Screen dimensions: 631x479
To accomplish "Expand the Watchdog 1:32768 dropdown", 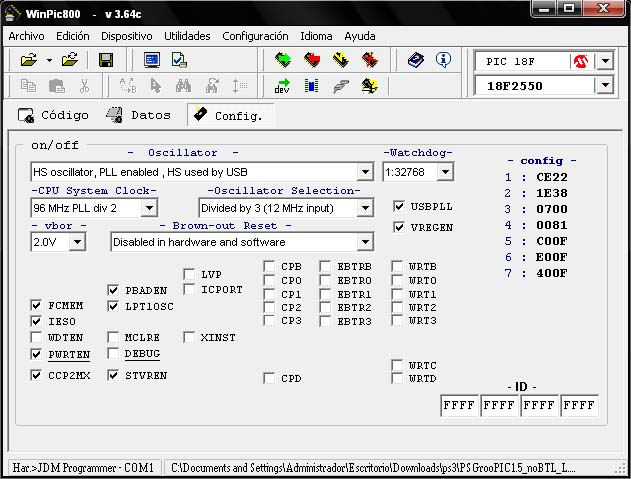I will point(444,172).
